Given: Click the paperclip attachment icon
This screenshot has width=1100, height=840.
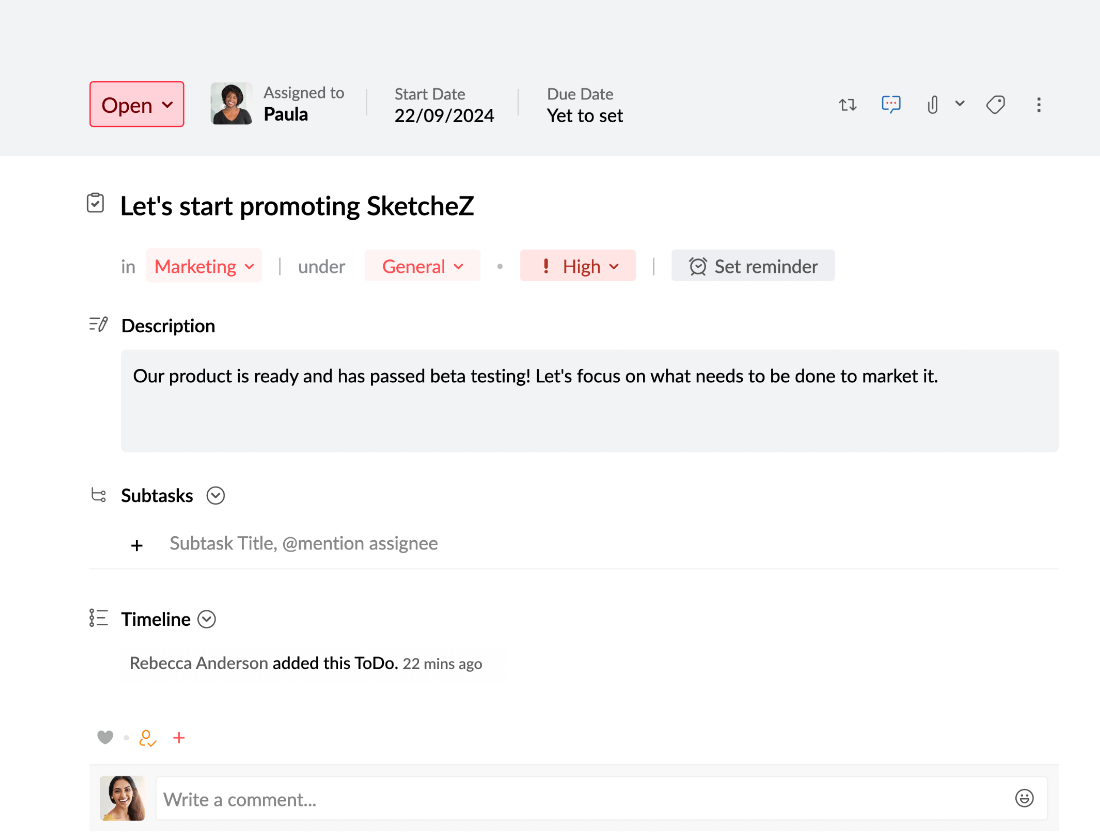Looking at the screenshot, I should pyautogui.click(x=932, y=105).
